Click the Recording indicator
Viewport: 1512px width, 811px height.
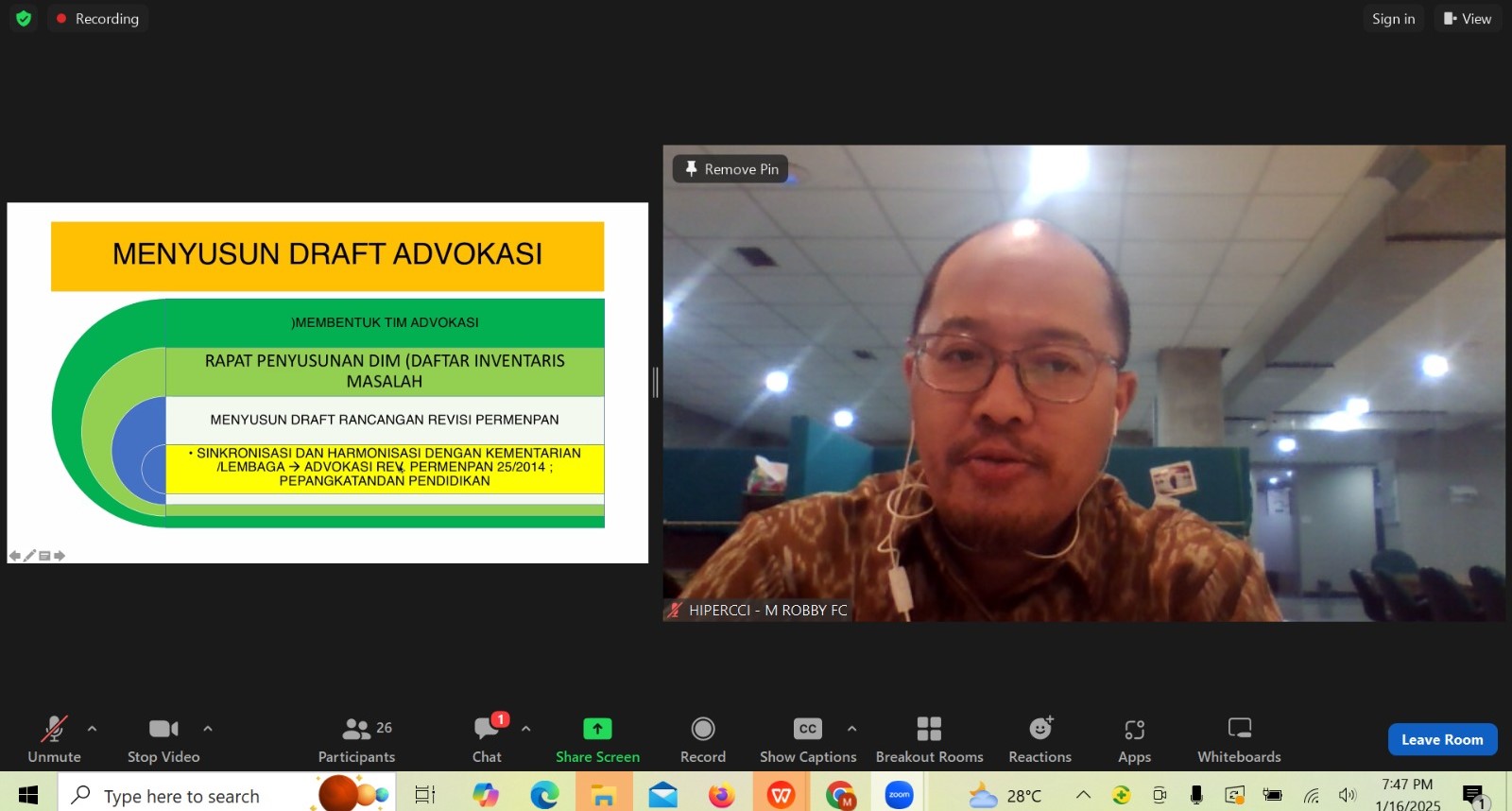(97, 18)
